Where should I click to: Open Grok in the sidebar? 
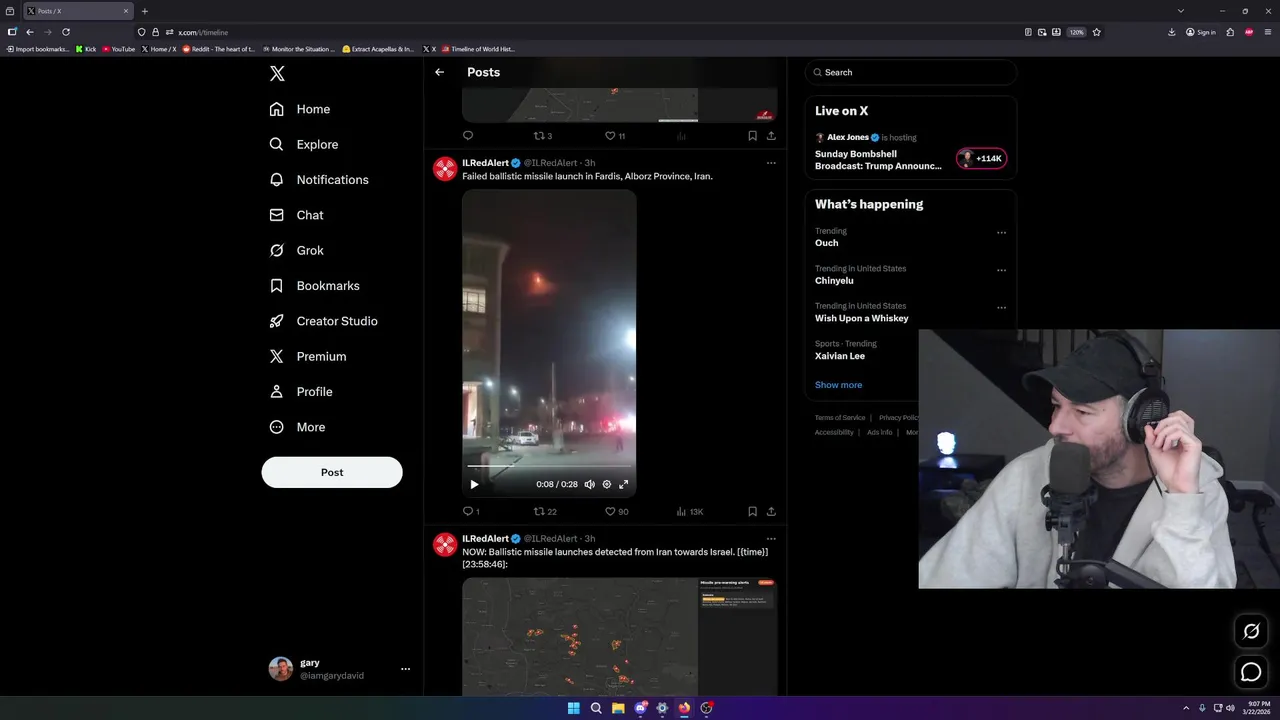[x=297, y=250]
